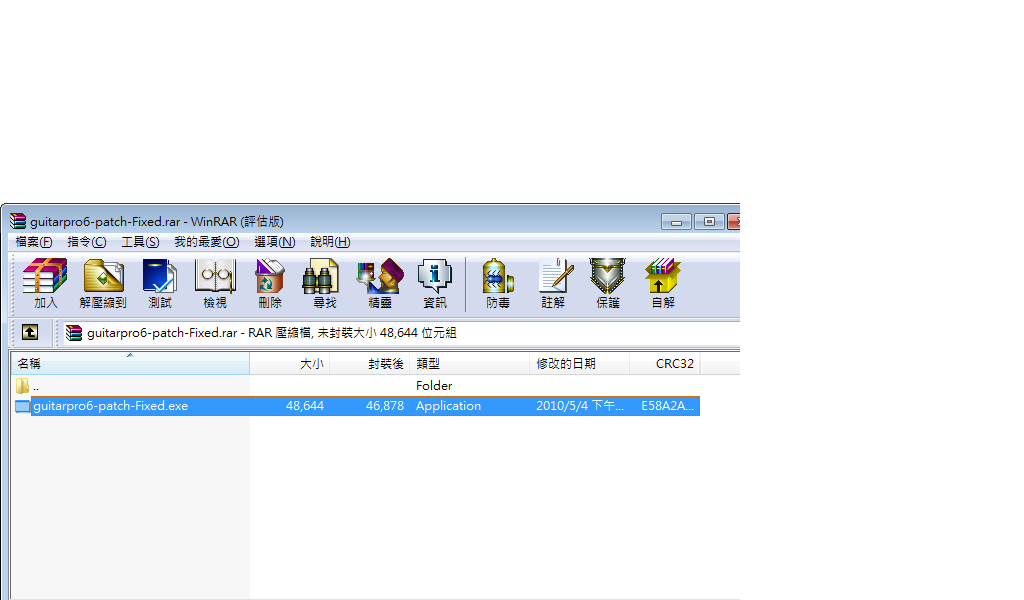Screen dimensions: 1024x600
Task: Click the 加入 (Add) toolbar icon
Action: 45,283
